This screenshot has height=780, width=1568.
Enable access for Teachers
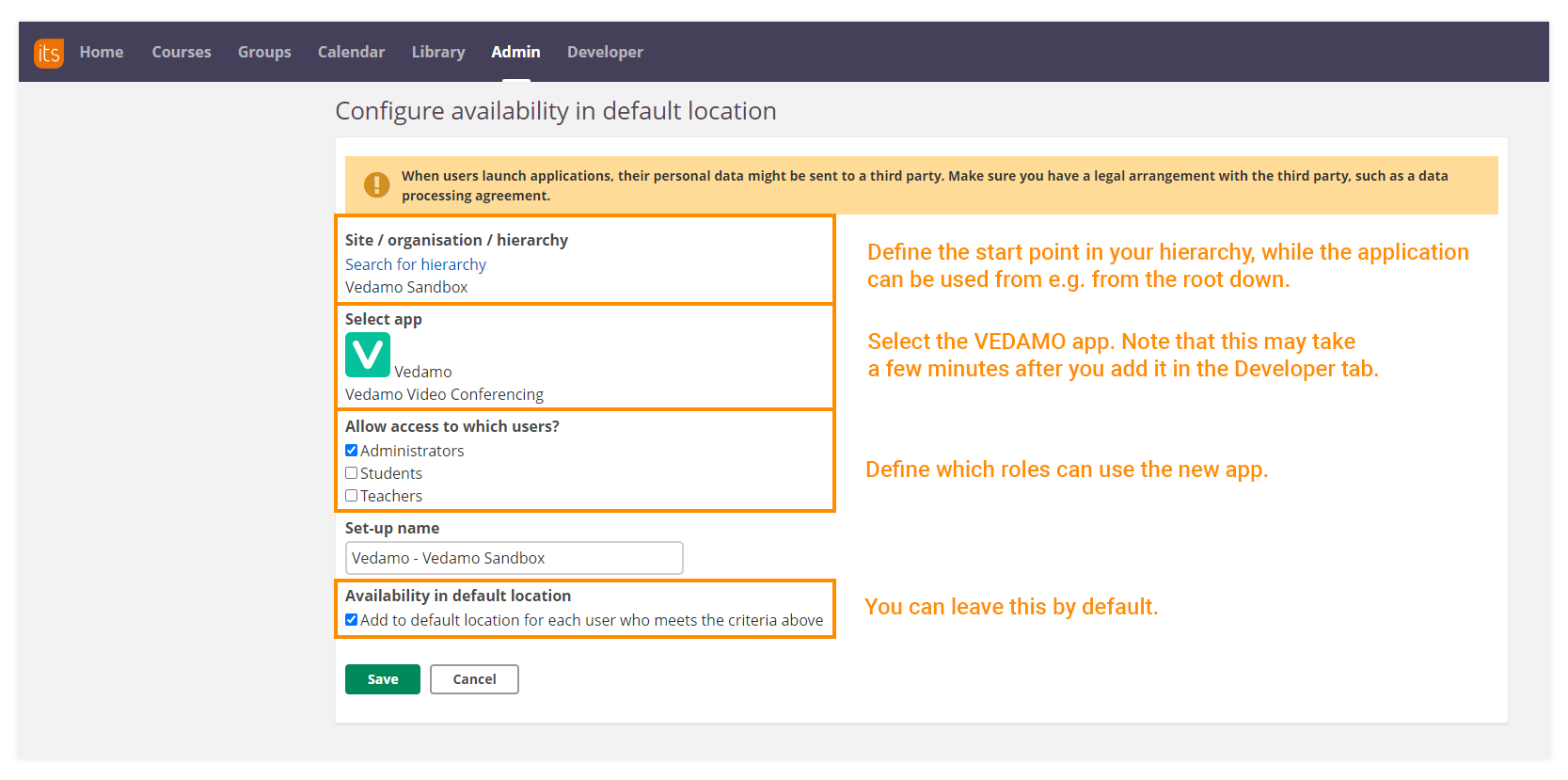(x=352, y=496)
